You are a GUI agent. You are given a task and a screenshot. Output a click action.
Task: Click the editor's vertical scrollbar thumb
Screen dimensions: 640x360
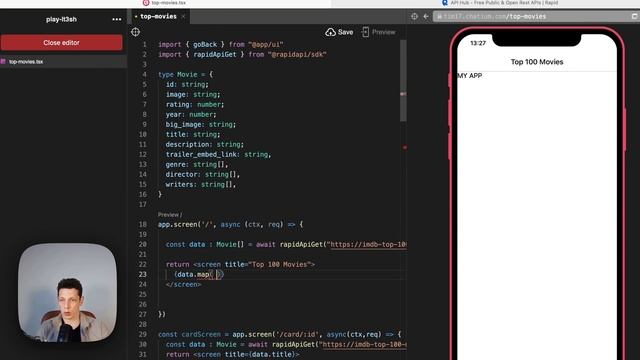[403, 81]
